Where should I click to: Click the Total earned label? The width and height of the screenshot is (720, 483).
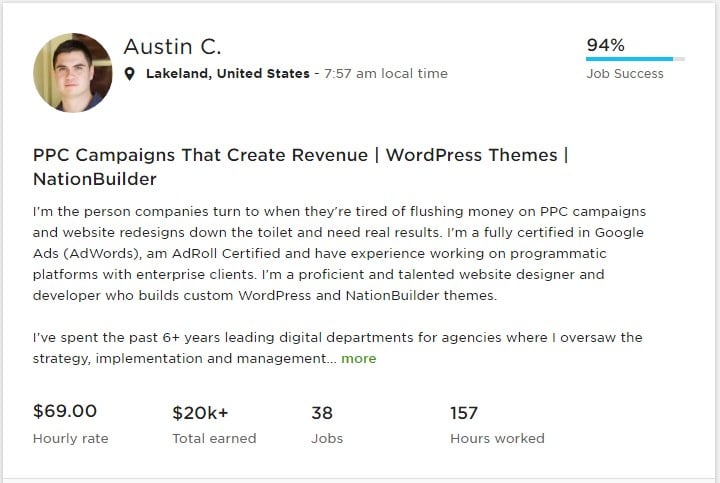pos(214,438)
